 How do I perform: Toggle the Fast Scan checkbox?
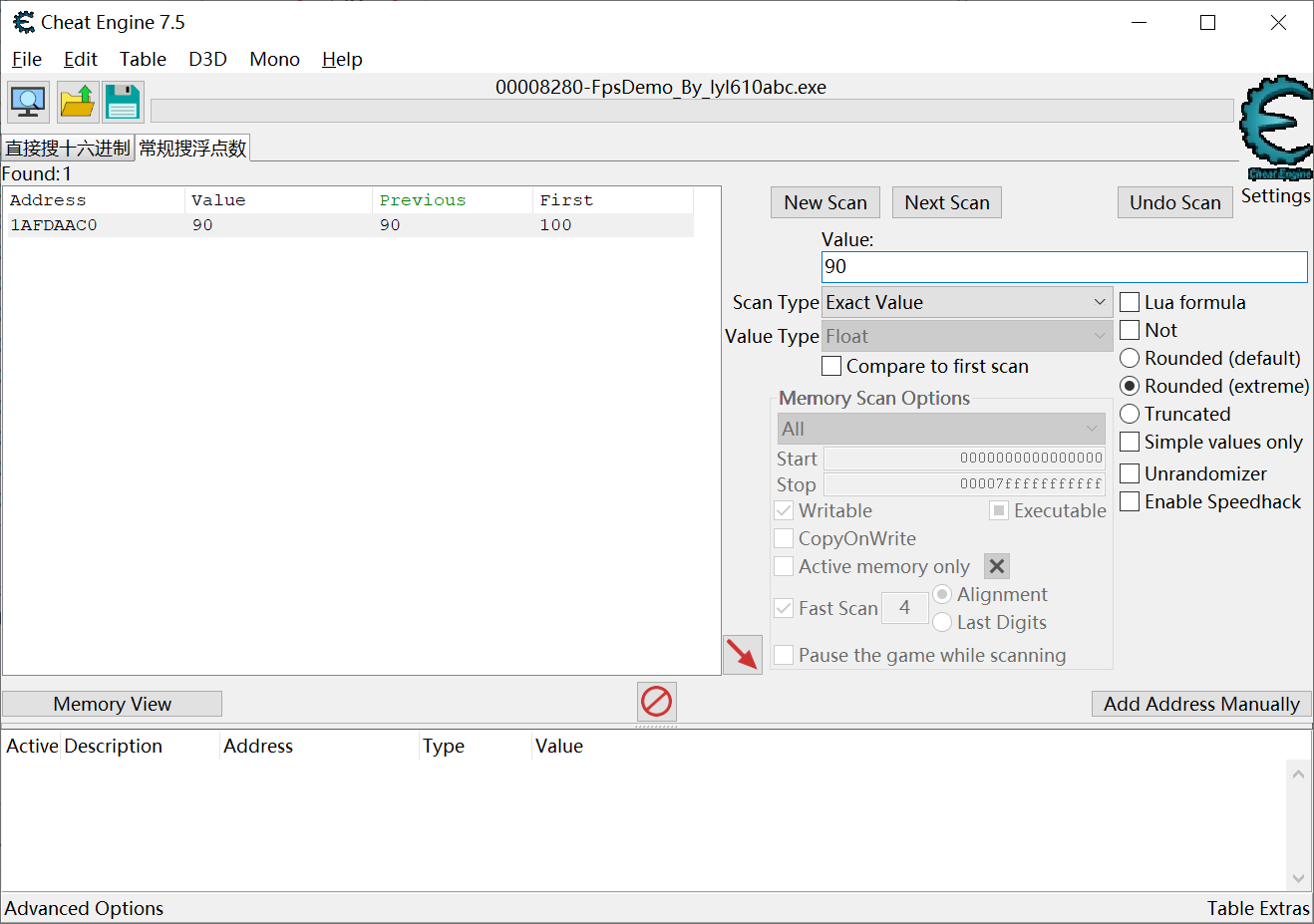pyautogui.click(x=785, y=608)
